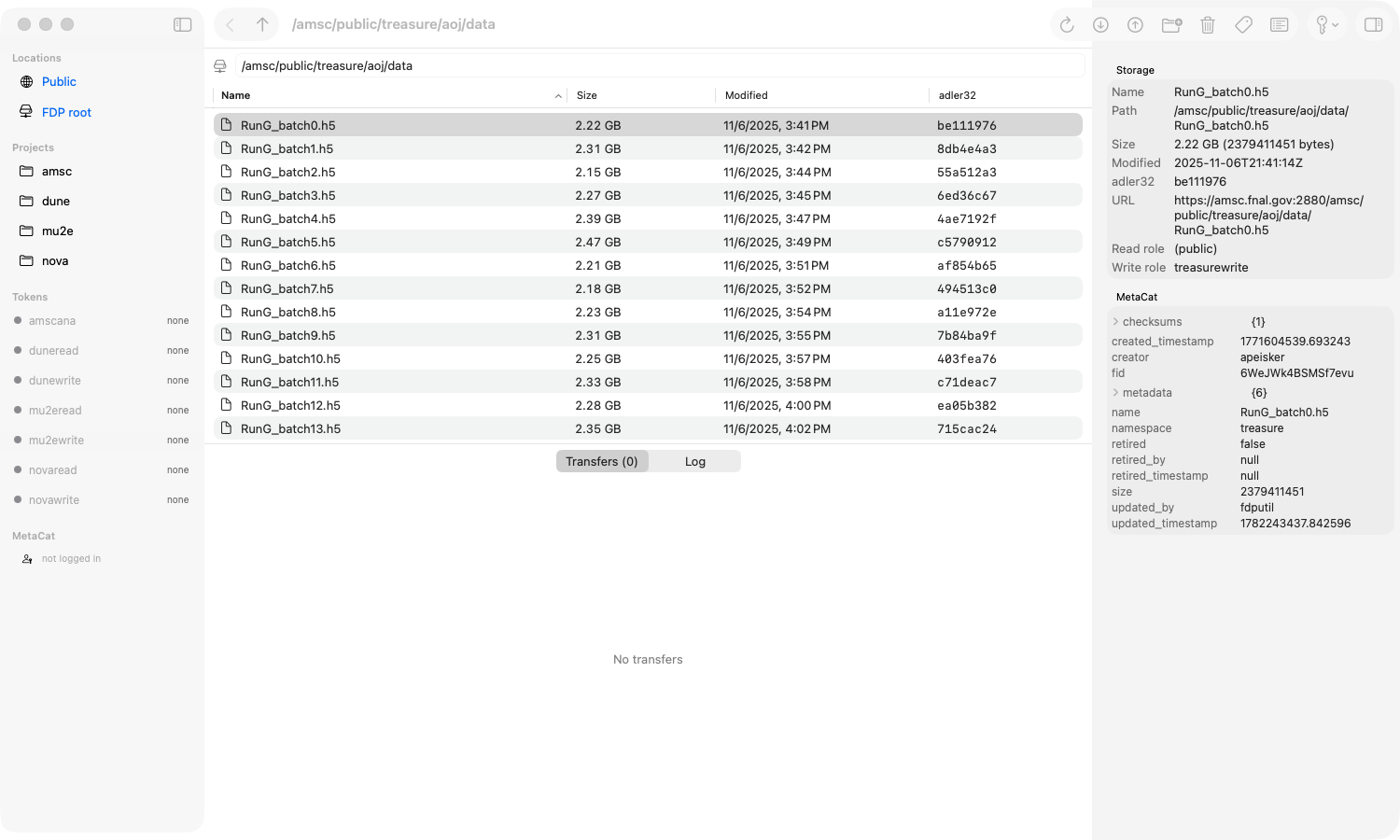
Task: Switch to the Transfers (0) tab
Action: pos(602,462)
